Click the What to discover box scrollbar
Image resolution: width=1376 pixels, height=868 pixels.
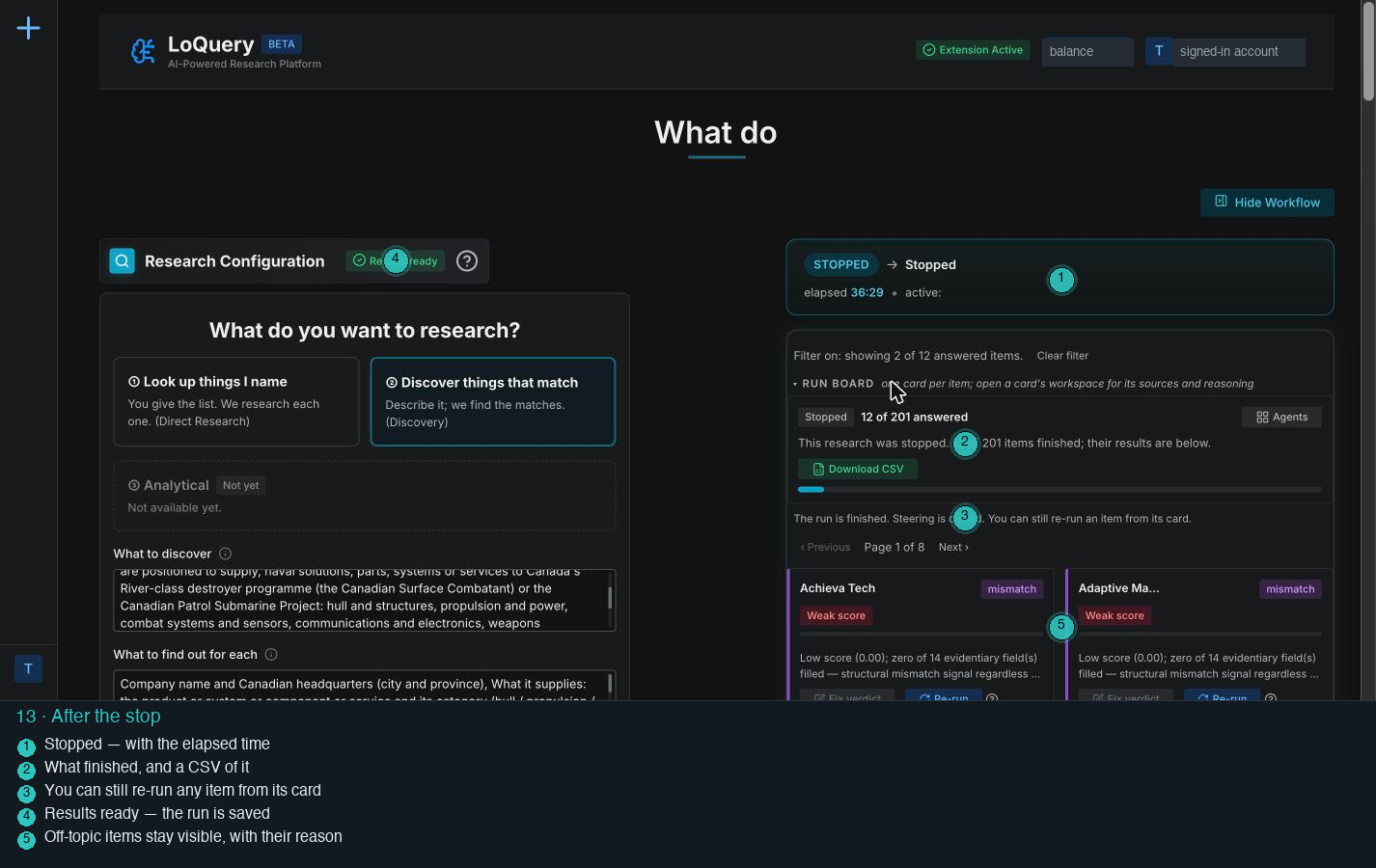tap(610, 597)
